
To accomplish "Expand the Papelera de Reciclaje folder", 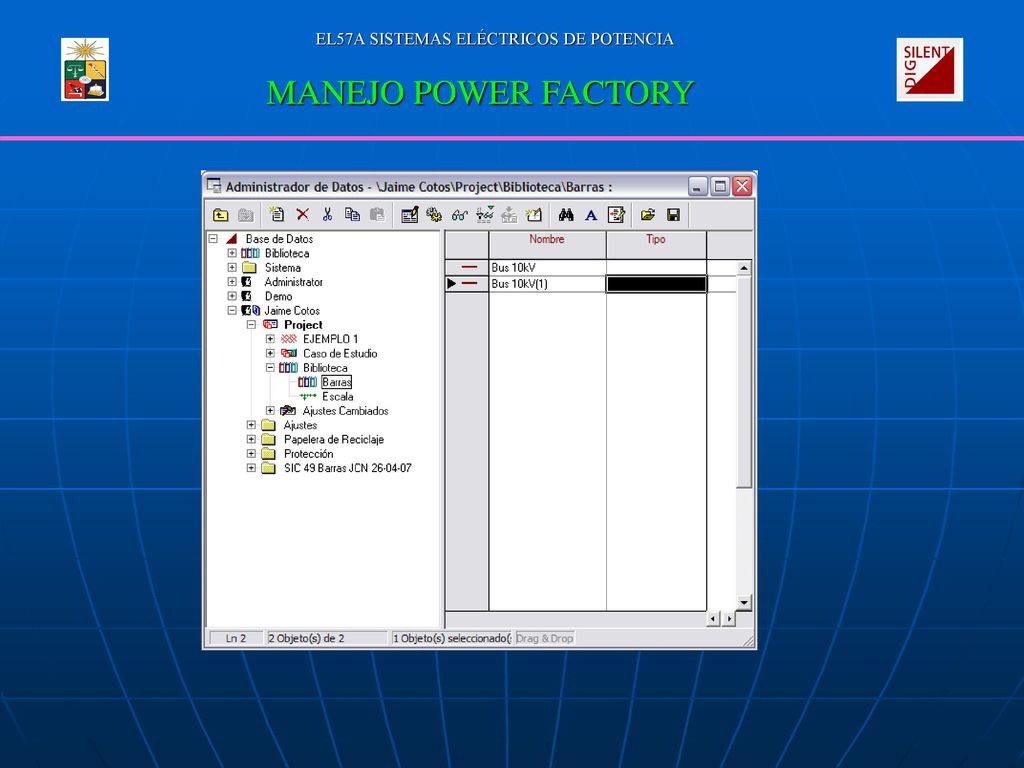I will [251, 440].
